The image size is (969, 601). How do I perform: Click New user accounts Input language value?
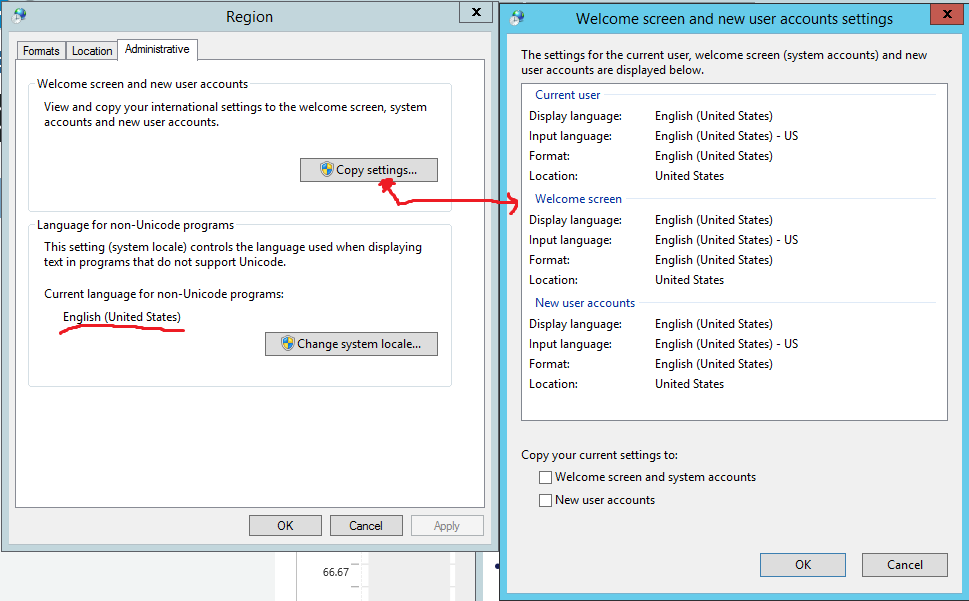[727, 344]
